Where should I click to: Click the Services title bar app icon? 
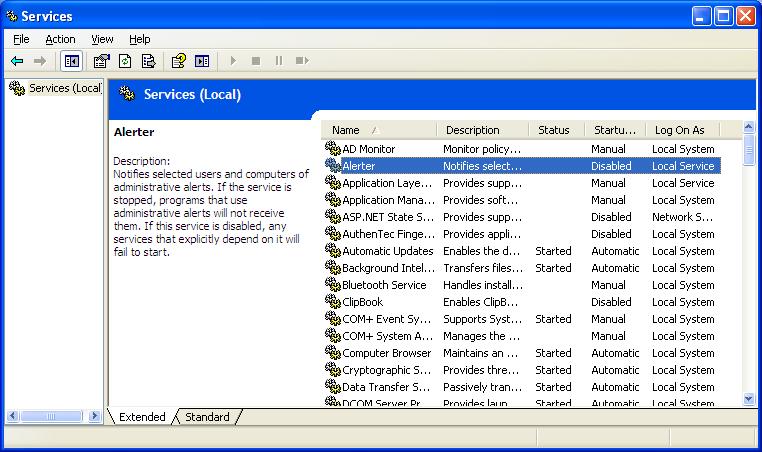[x=12, y=16]
